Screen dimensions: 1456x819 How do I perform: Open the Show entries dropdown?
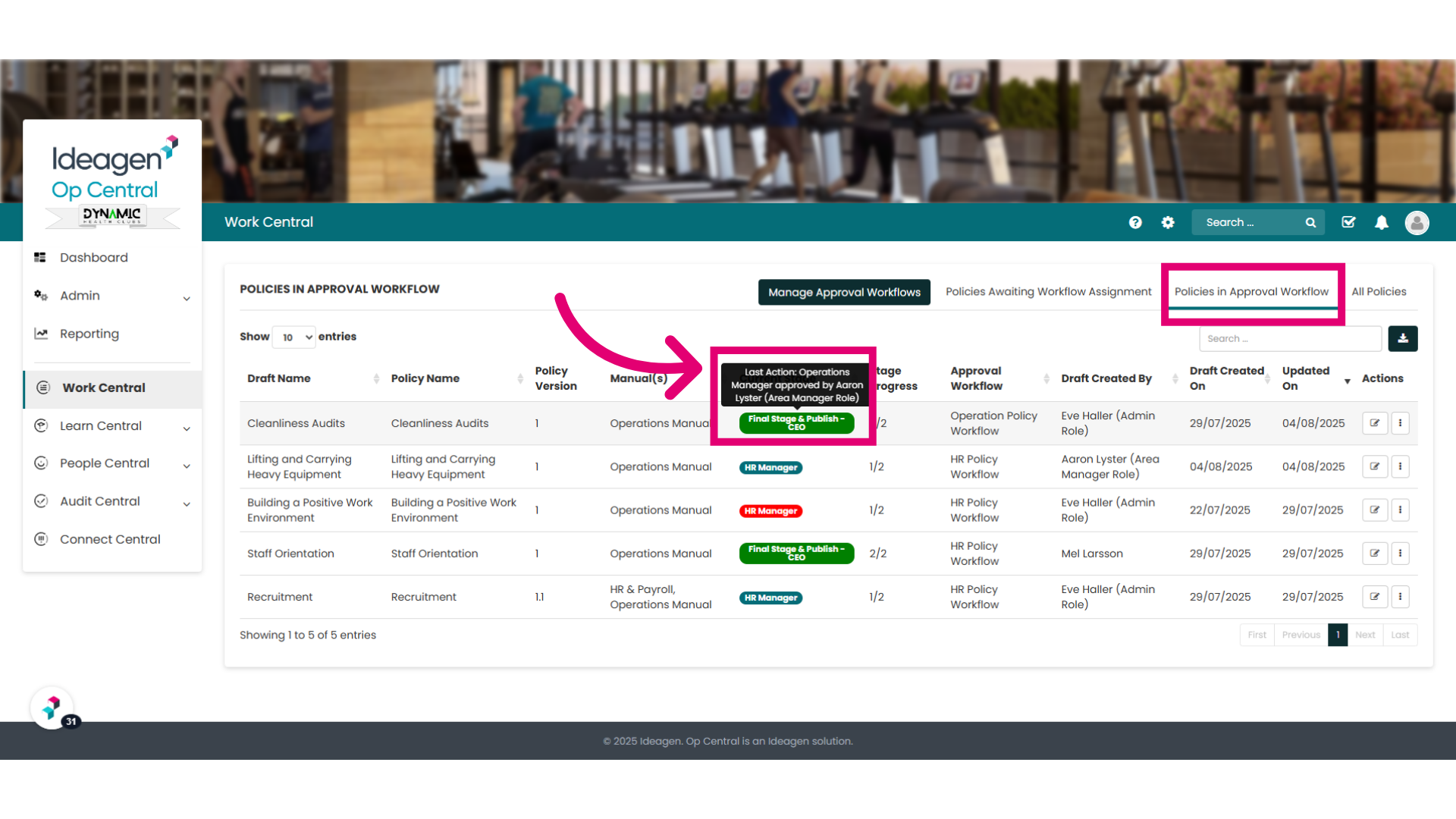(x=294, y=337)
